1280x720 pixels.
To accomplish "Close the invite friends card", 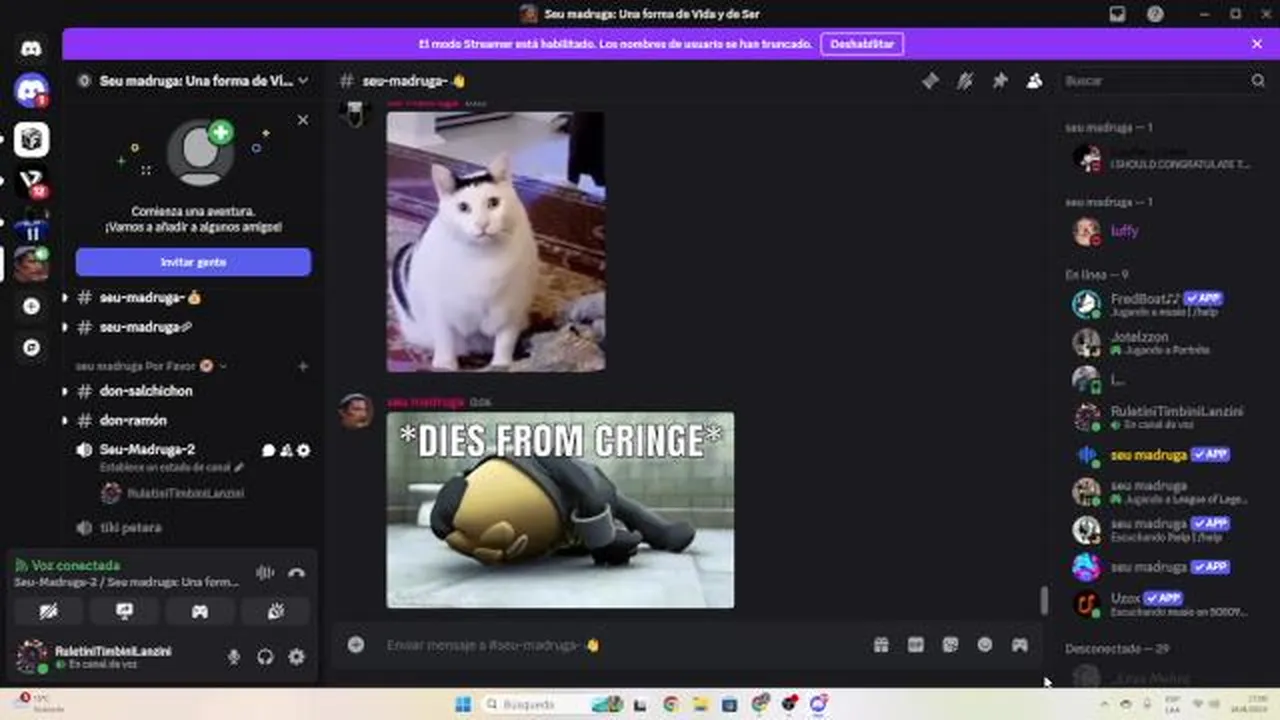I will [303, 120].
